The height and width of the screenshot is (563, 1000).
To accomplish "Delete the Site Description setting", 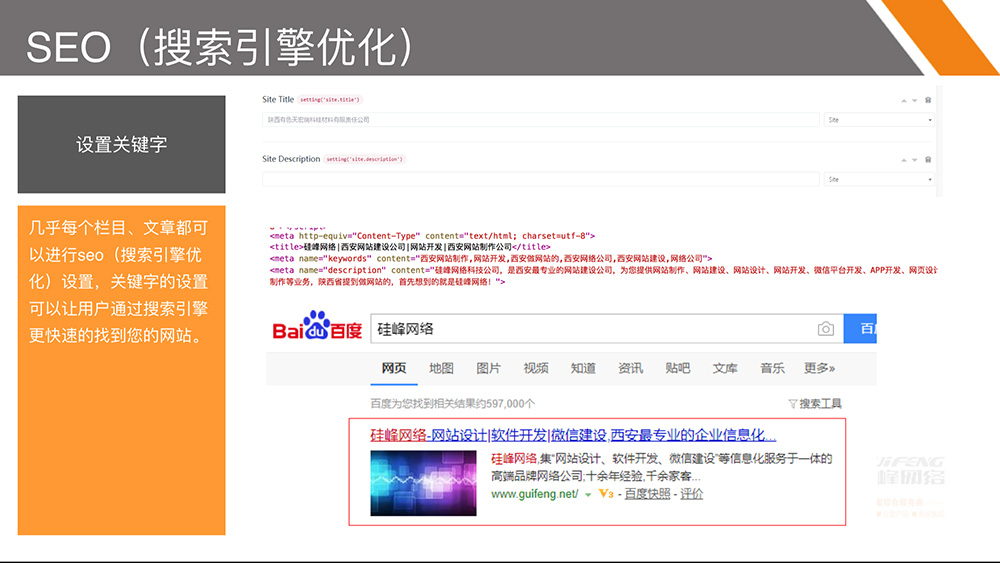I will click(928, 159).
